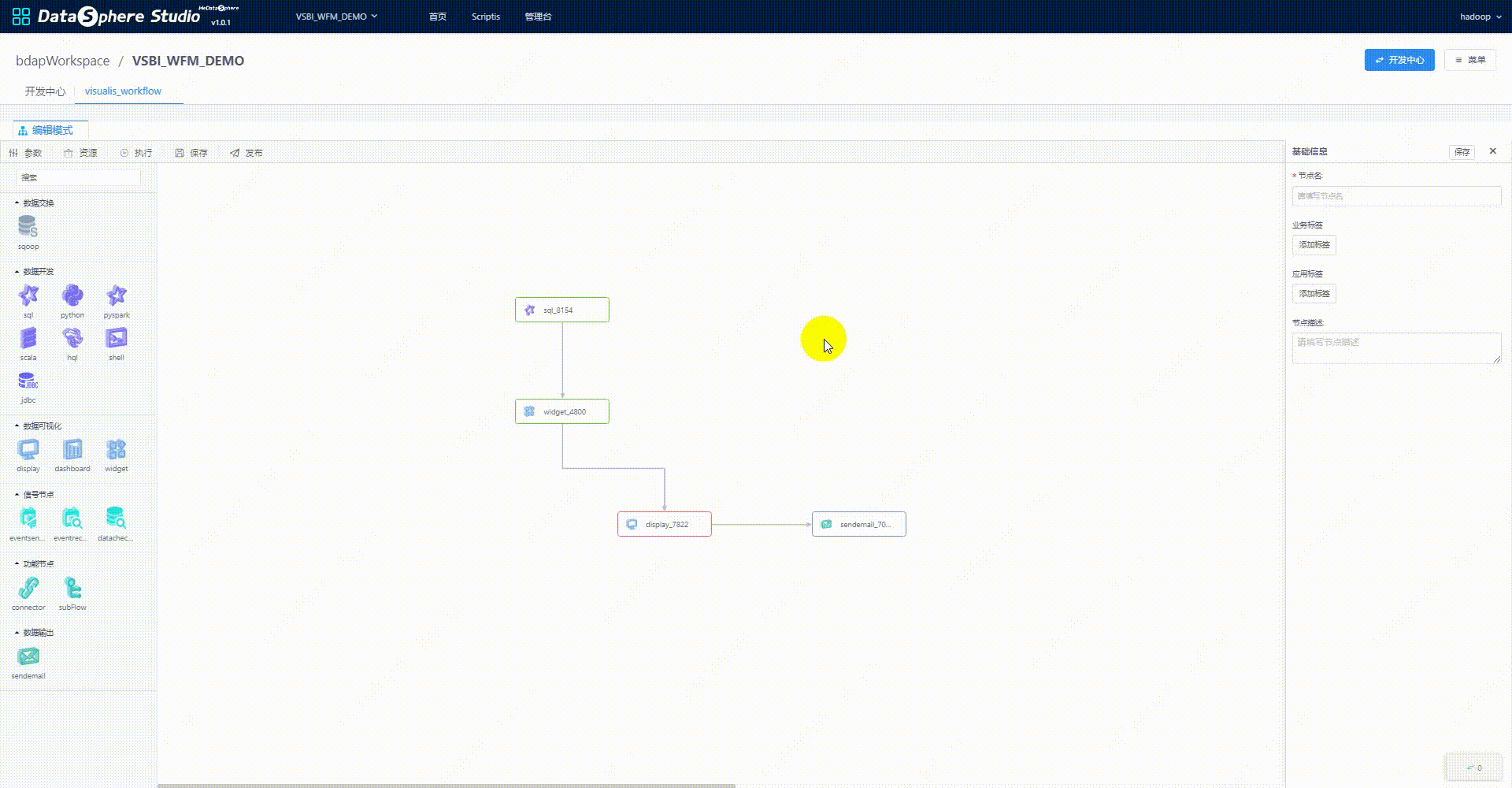
Task: Switch to the visualis_workflow tab
Action: [123, 91]
